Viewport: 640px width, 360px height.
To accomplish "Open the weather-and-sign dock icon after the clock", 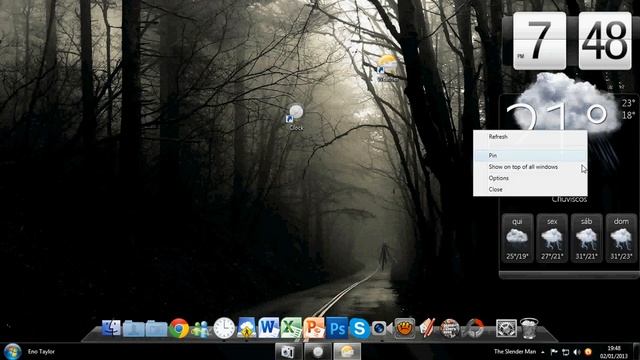I will click(246, 328).
